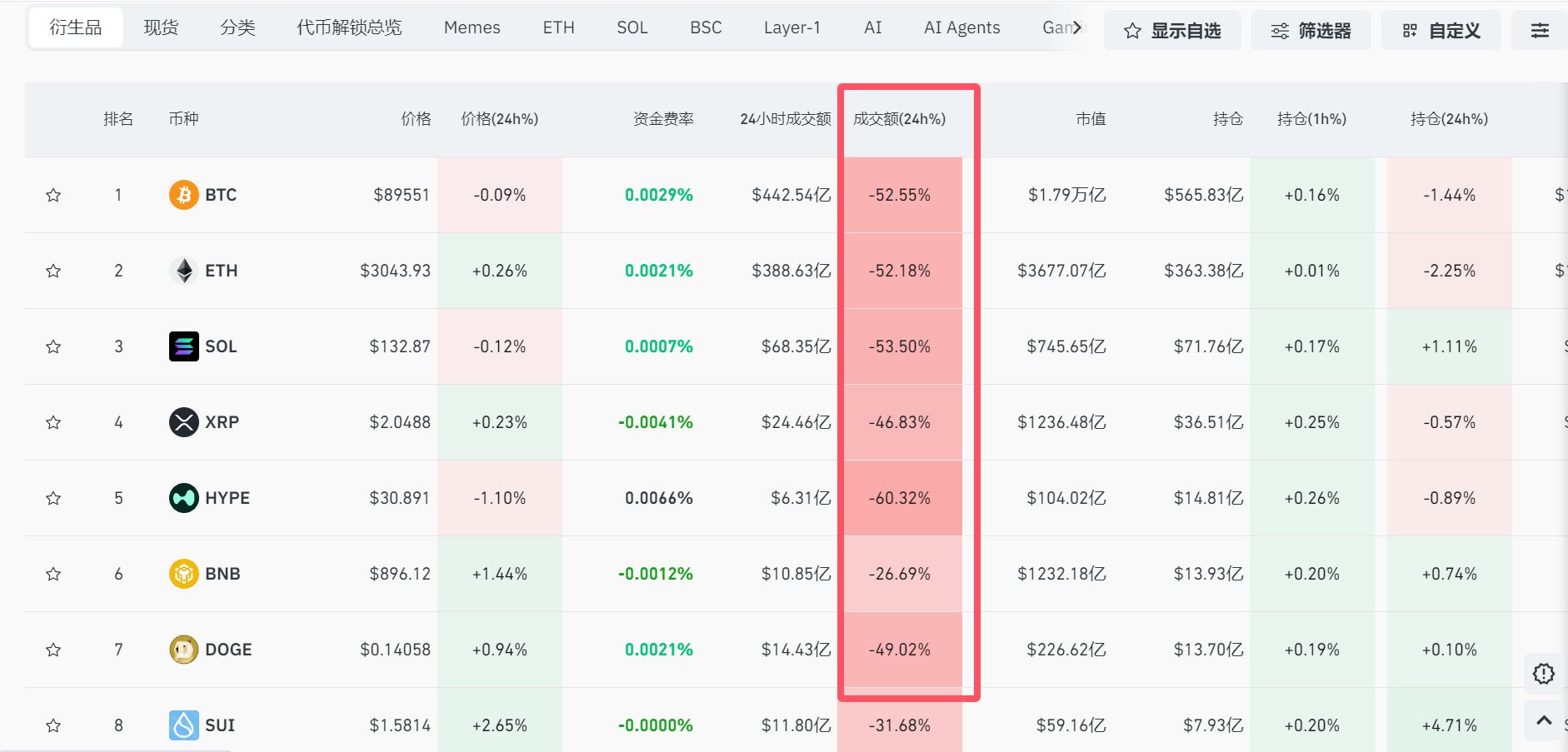
Task: Switch to the 现货 tab
Action: [161, 27]
